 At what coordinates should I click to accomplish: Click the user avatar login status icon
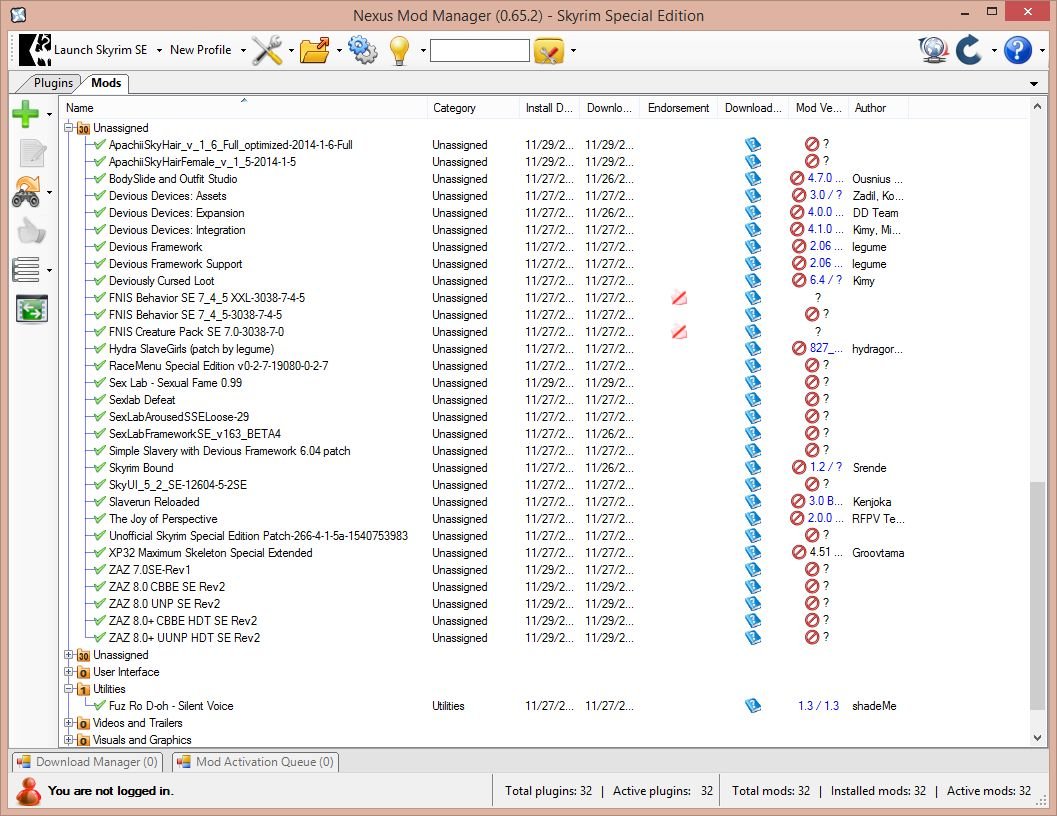[28, 791]
